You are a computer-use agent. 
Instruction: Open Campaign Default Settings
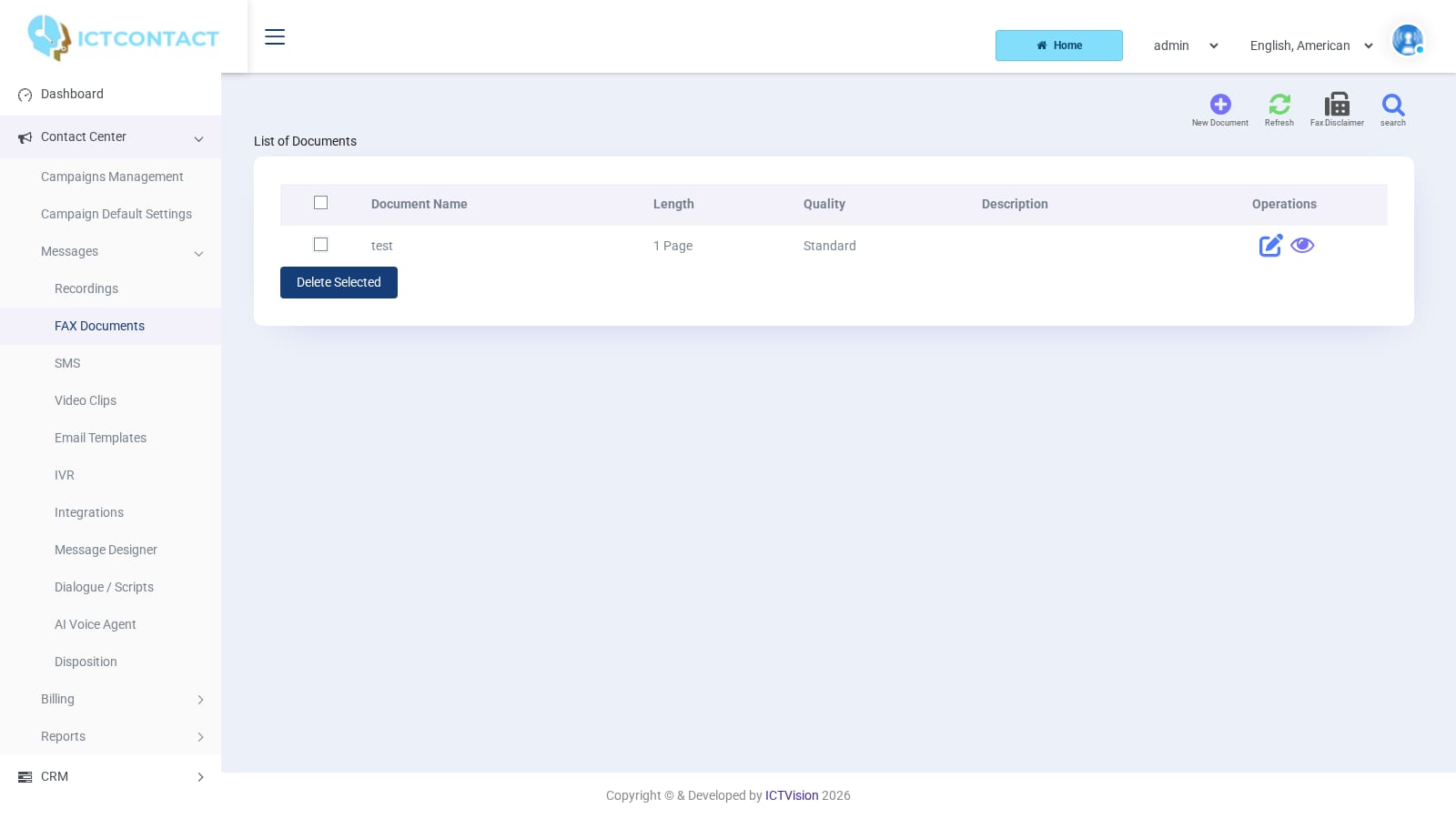[116, 214]
